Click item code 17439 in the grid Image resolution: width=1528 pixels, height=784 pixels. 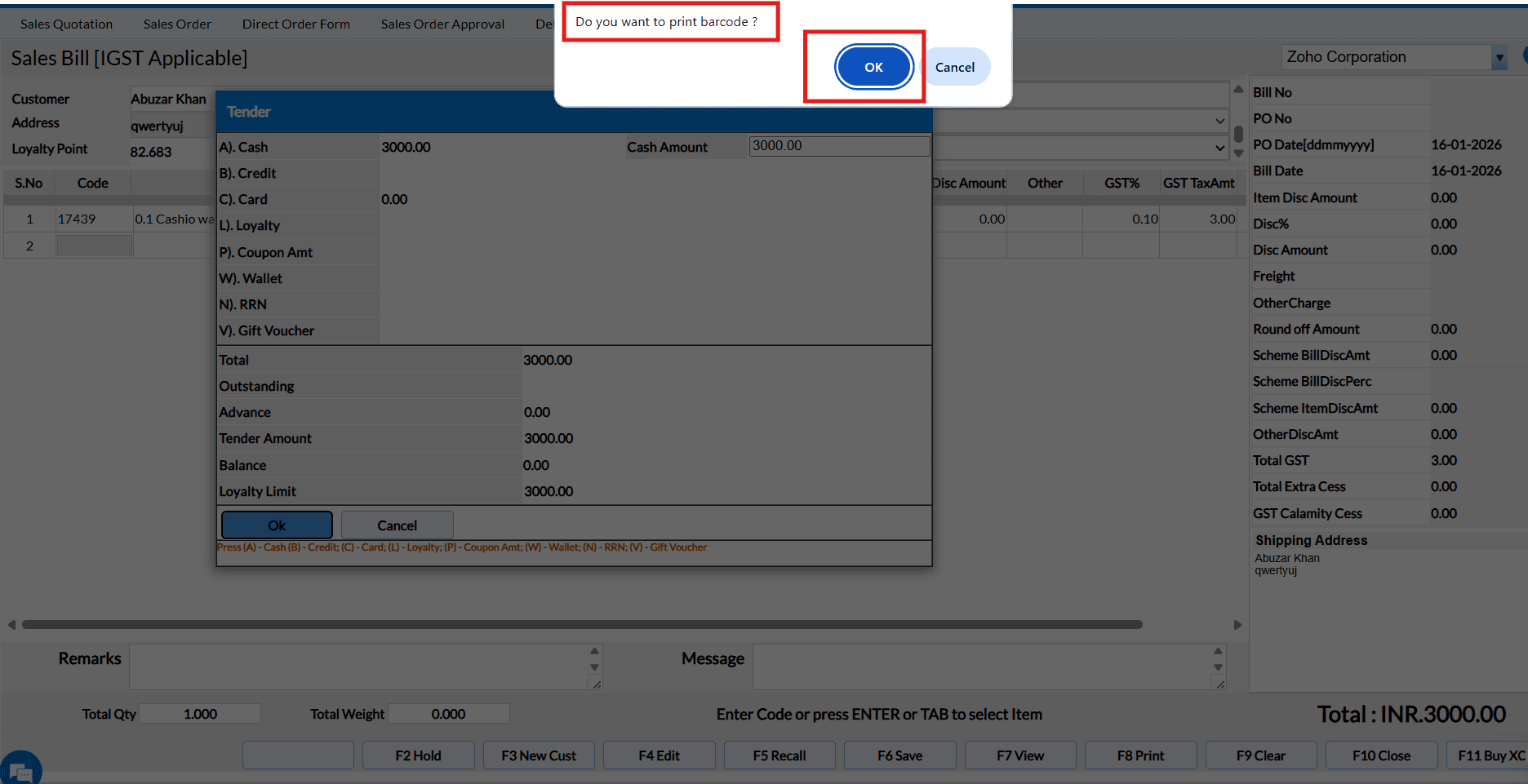(x=77, y=219)
